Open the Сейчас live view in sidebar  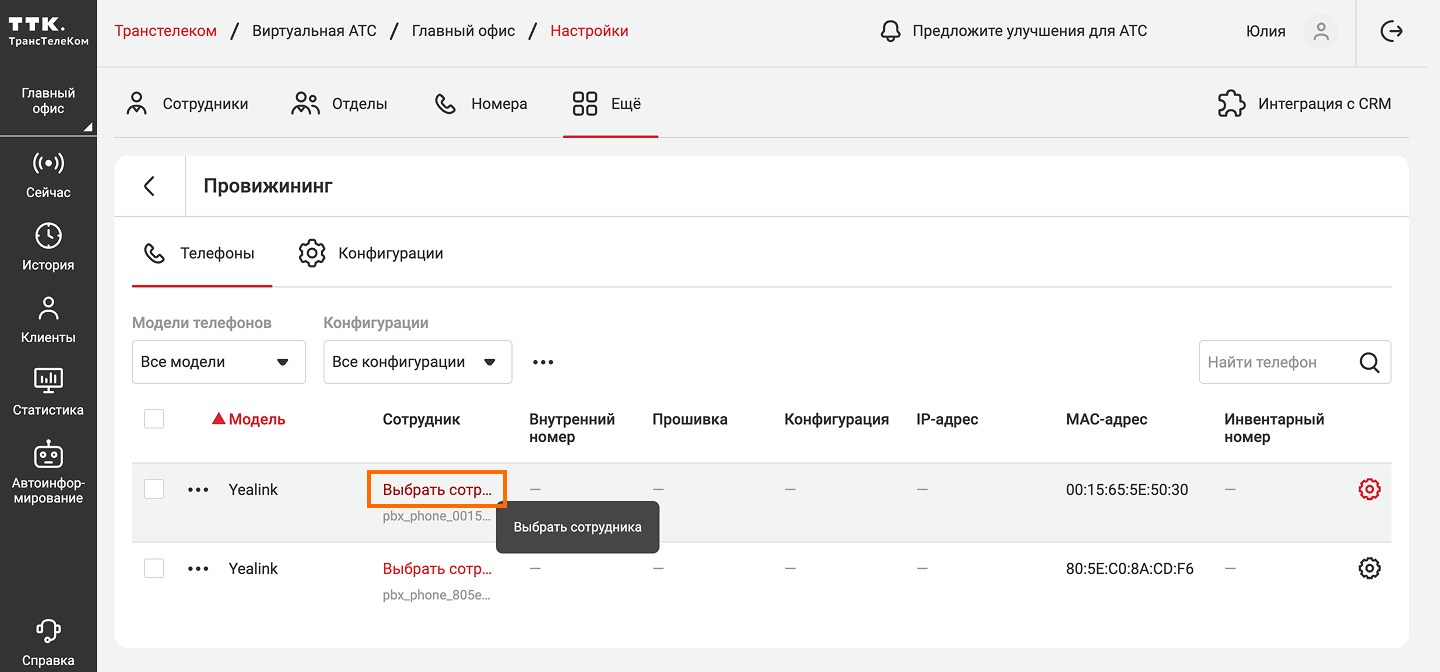point(48,175)
